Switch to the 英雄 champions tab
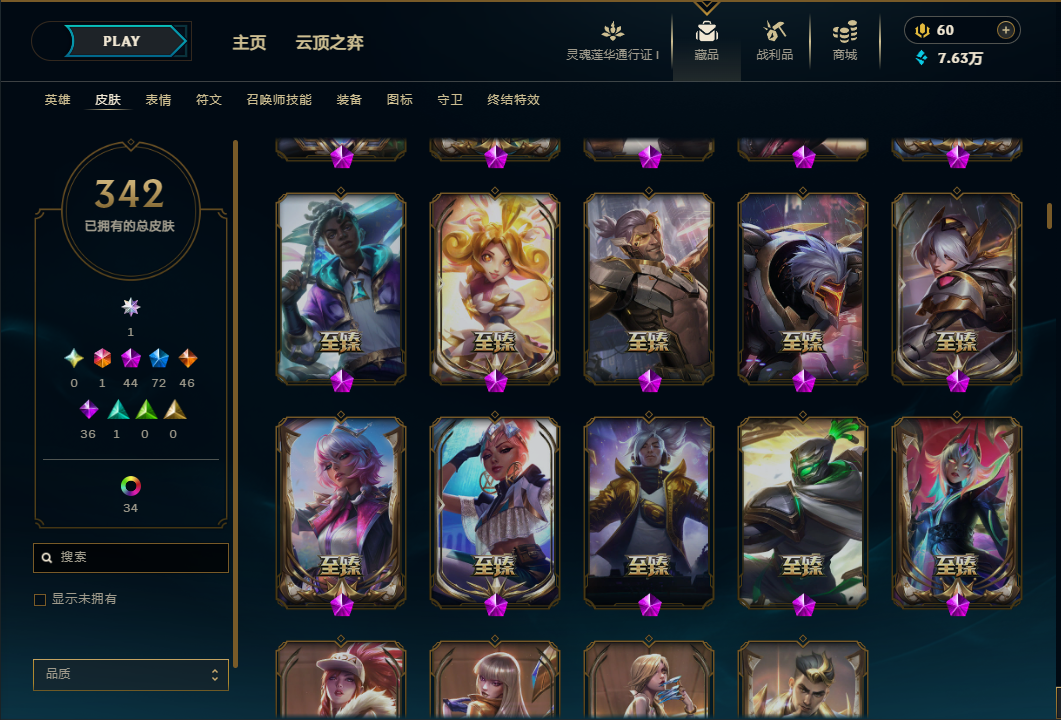1061x720 pixels. pos(58,99)
